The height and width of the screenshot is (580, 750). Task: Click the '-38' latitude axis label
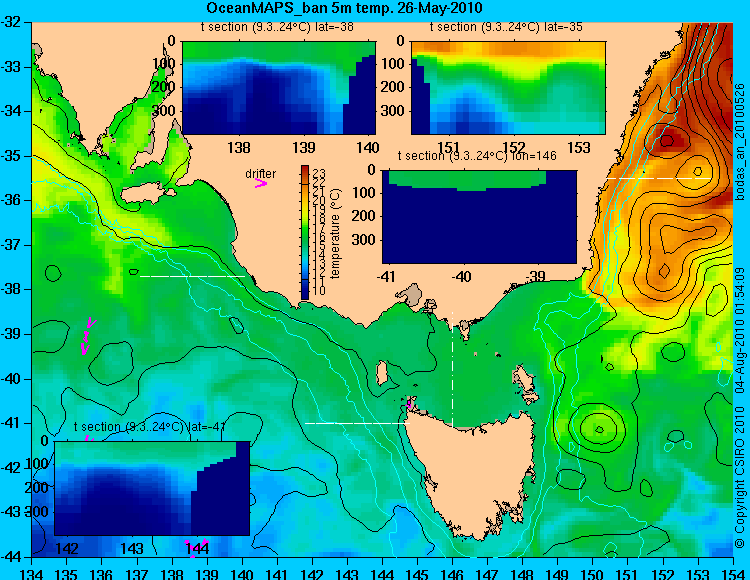click(13, 290)
